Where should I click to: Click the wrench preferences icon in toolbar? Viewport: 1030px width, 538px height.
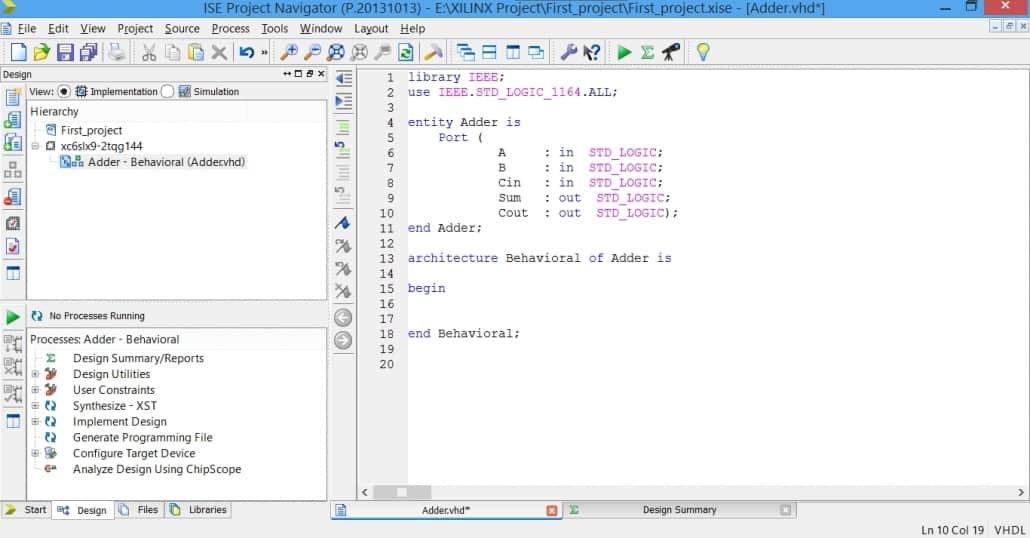click(568, 53)
